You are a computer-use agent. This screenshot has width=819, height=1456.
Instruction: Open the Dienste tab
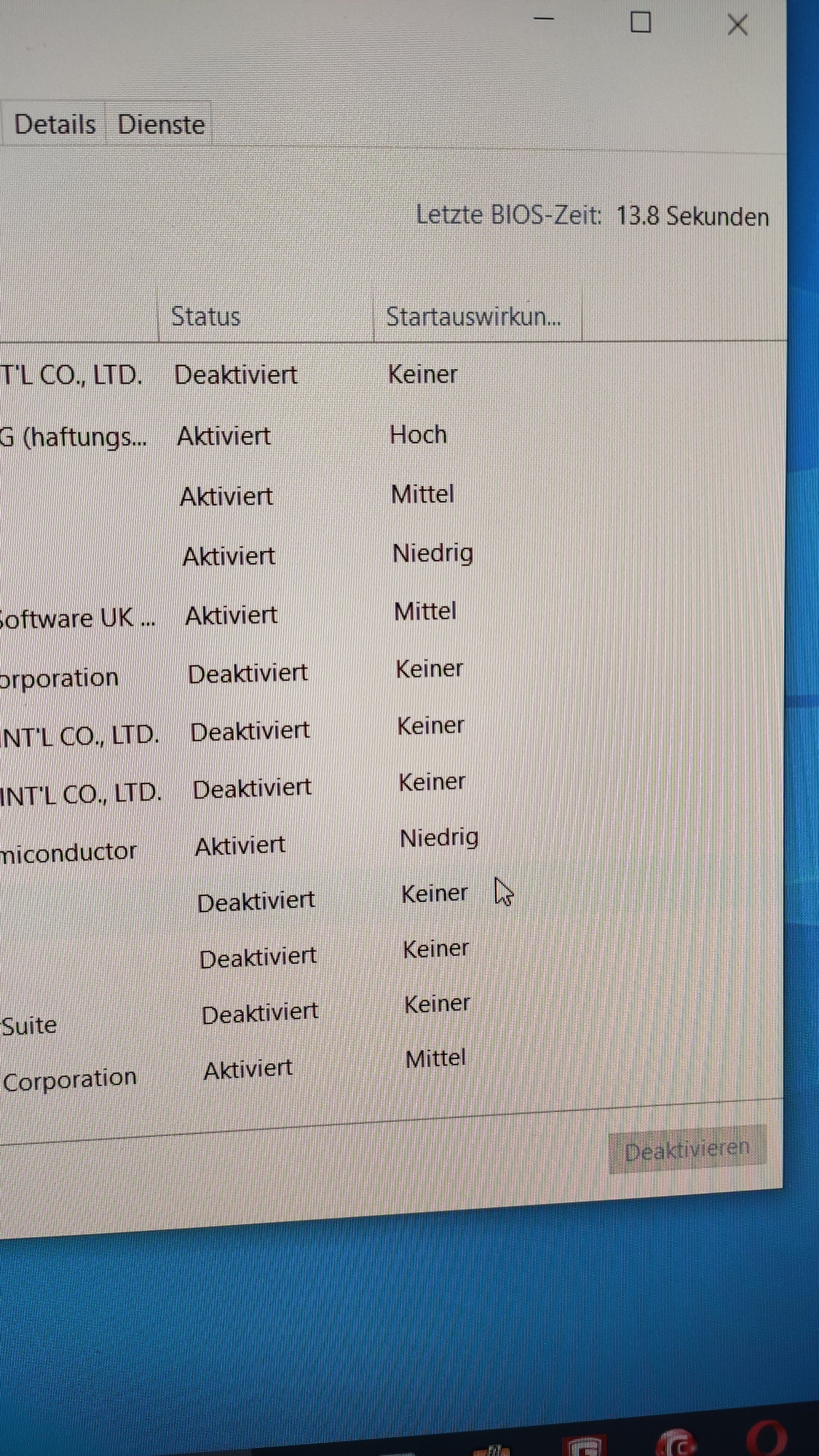pos(161,124)
